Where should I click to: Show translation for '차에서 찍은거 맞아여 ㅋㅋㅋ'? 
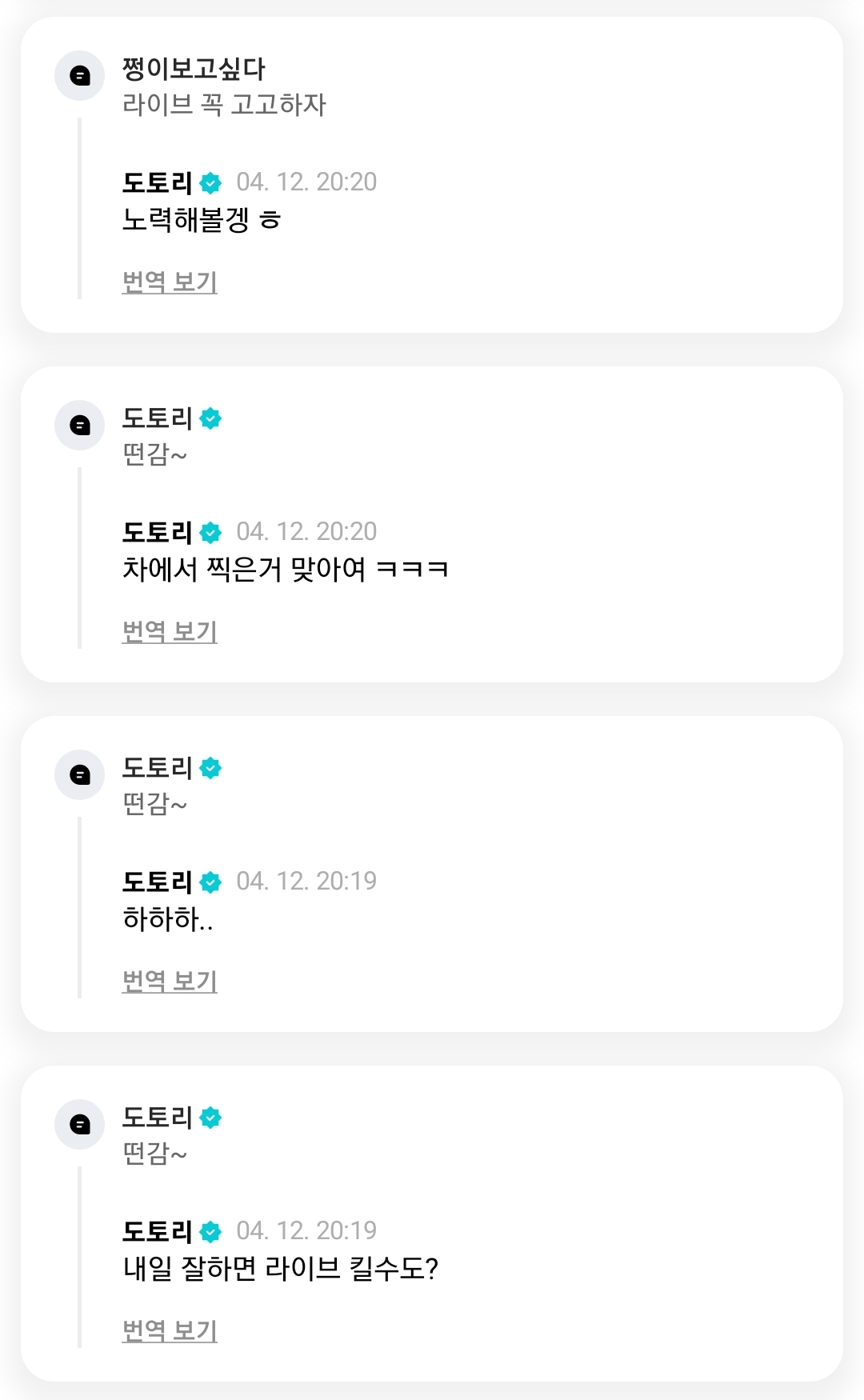coord(170,631)
